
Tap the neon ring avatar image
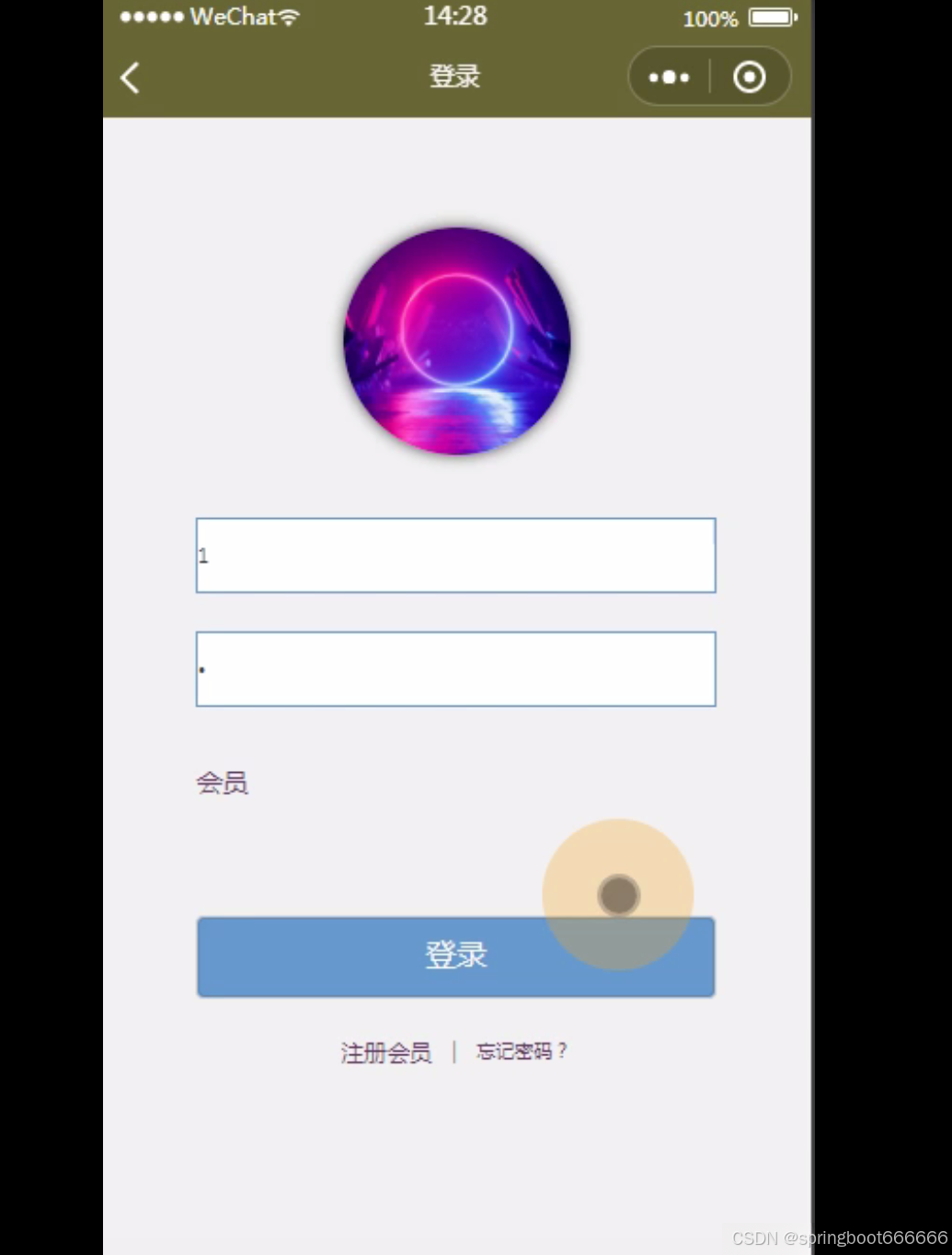point(457,341)
